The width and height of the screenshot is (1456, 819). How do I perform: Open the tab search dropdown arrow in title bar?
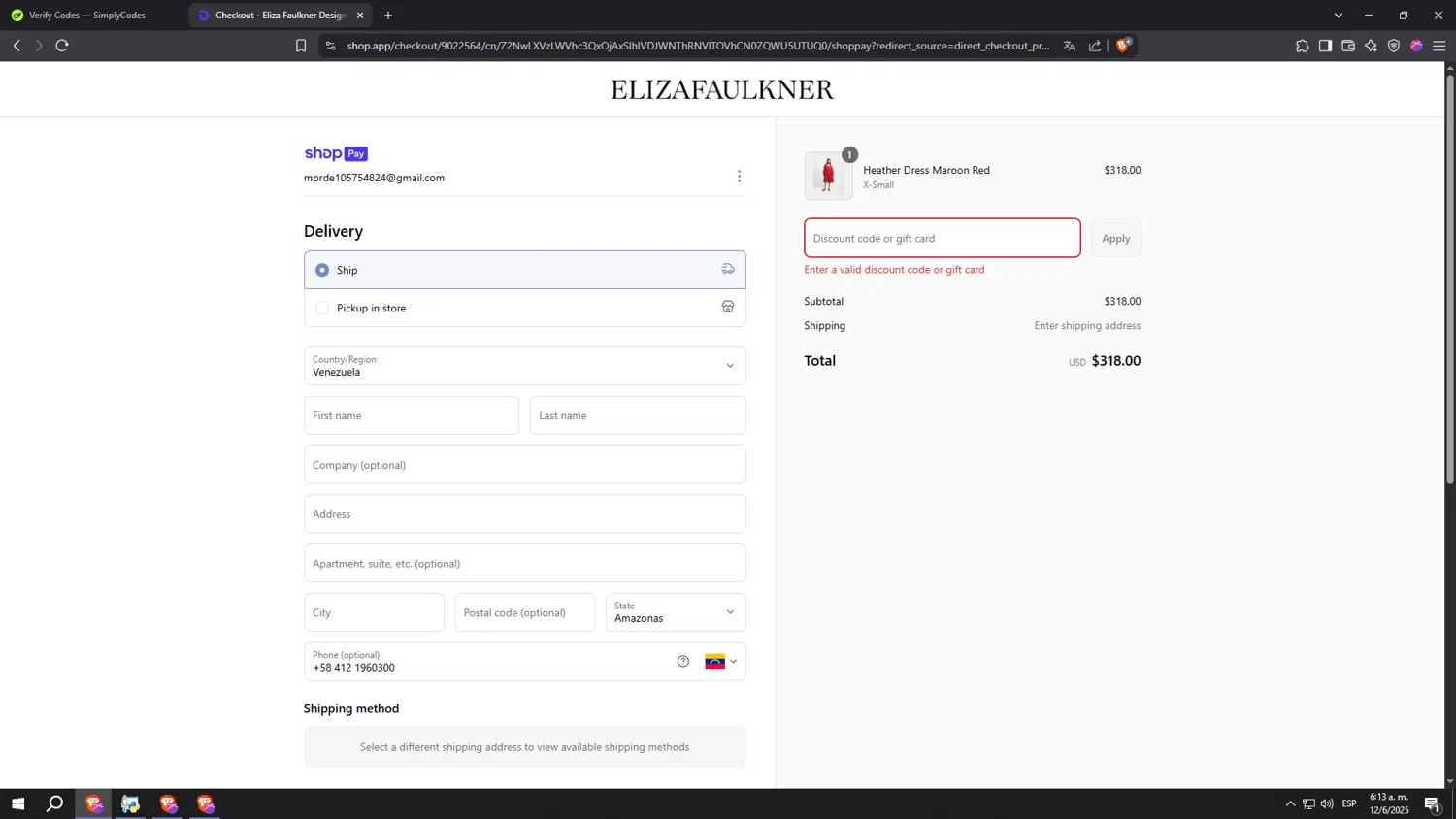1339,16
